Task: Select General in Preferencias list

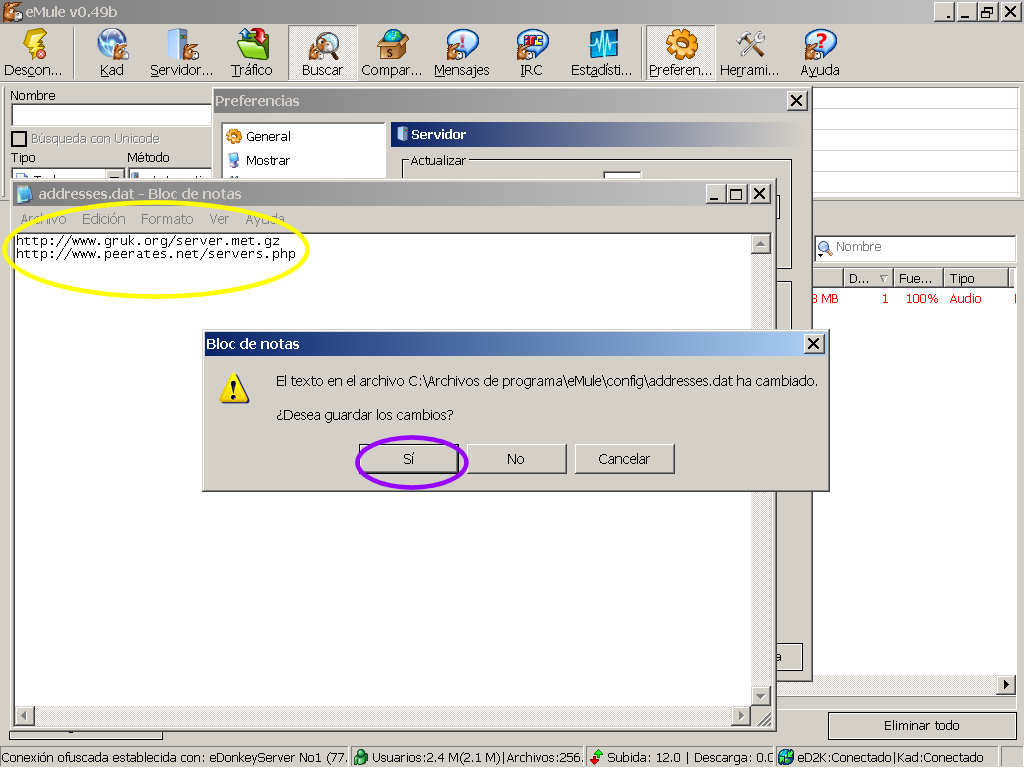Action: 267,136
